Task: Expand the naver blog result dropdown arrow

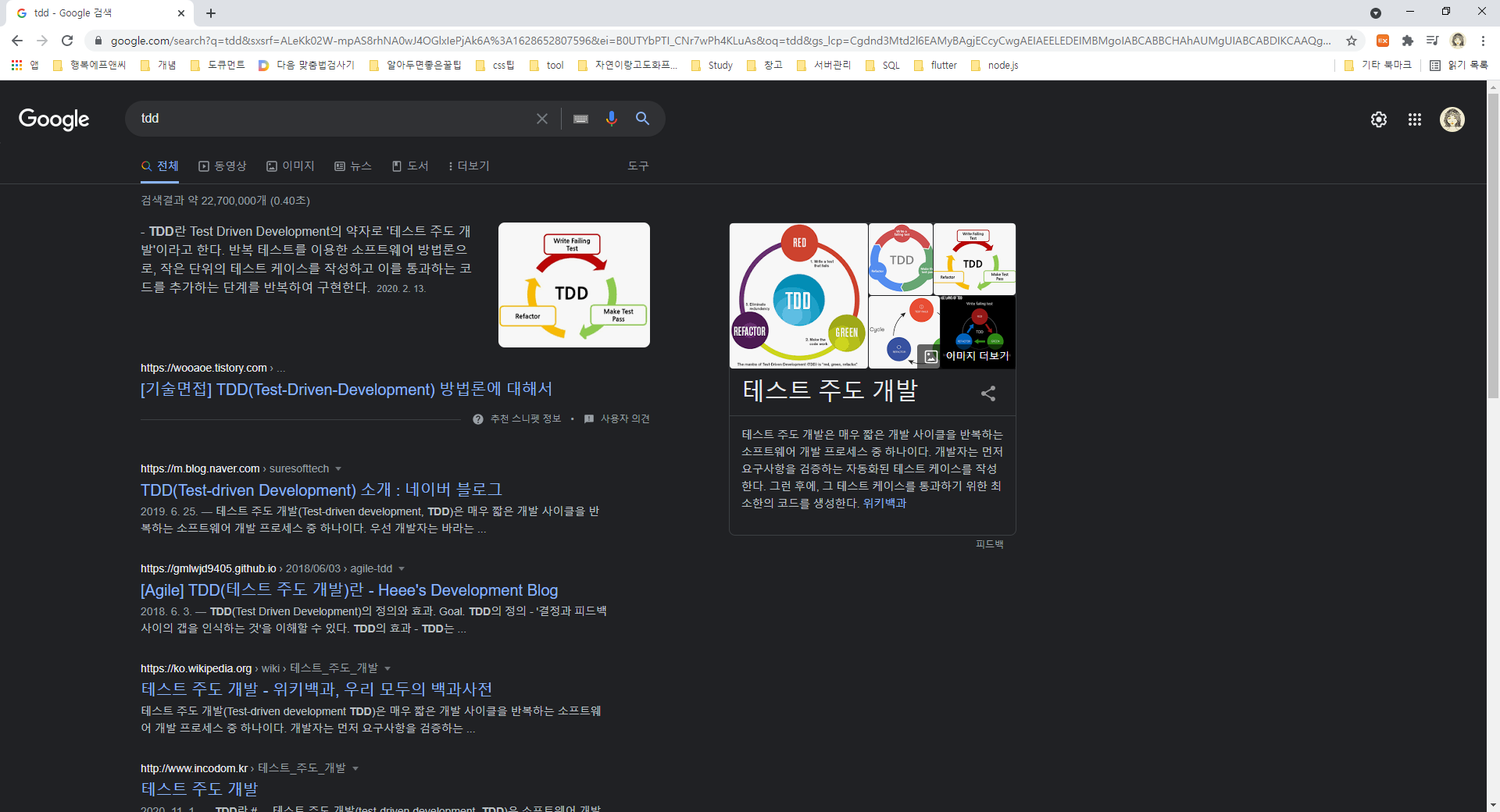Action: pos(338,469)
